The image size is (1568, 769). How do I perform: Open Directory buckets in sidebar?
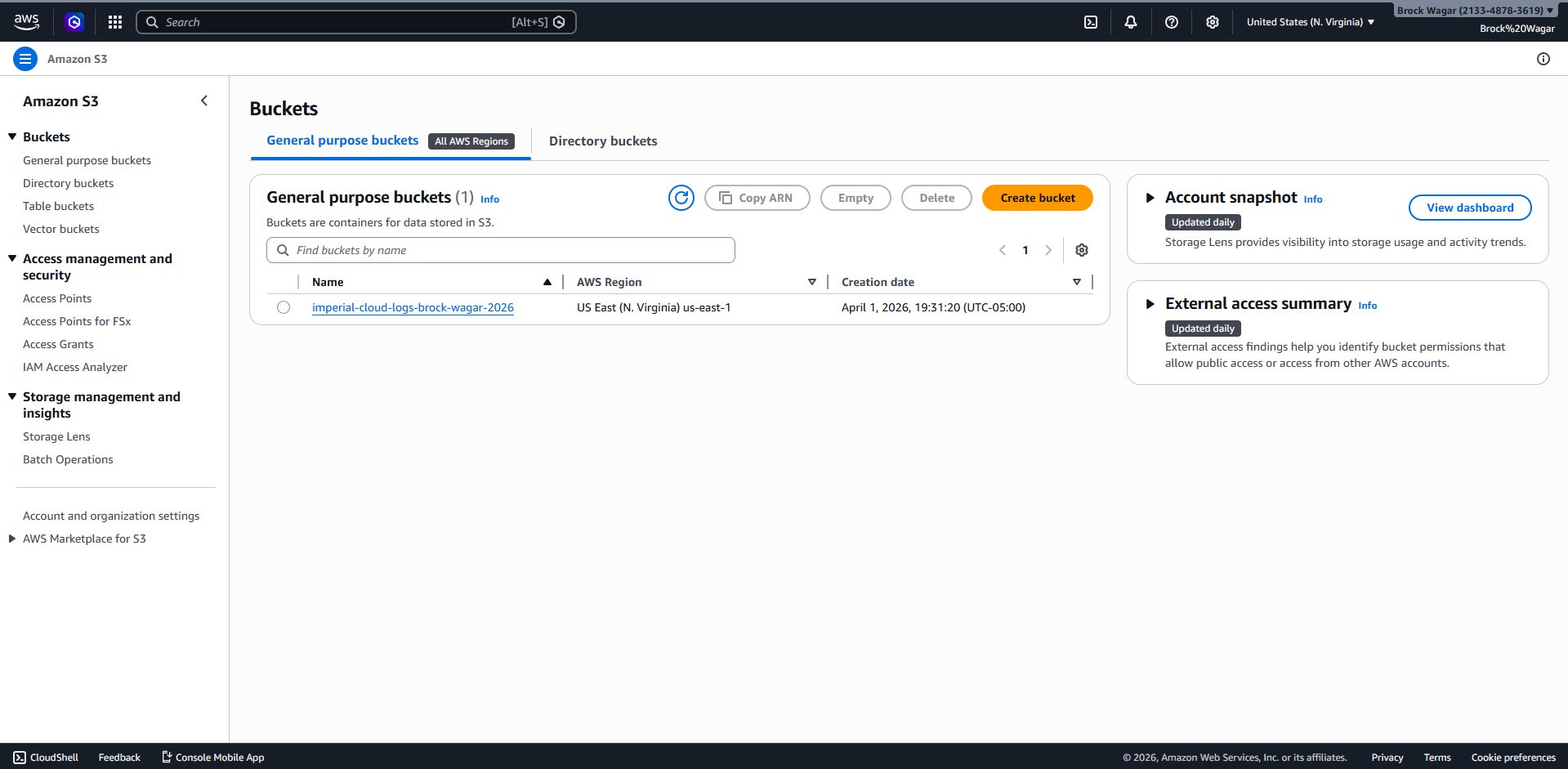pyautogui.click(x=68, y=183)
